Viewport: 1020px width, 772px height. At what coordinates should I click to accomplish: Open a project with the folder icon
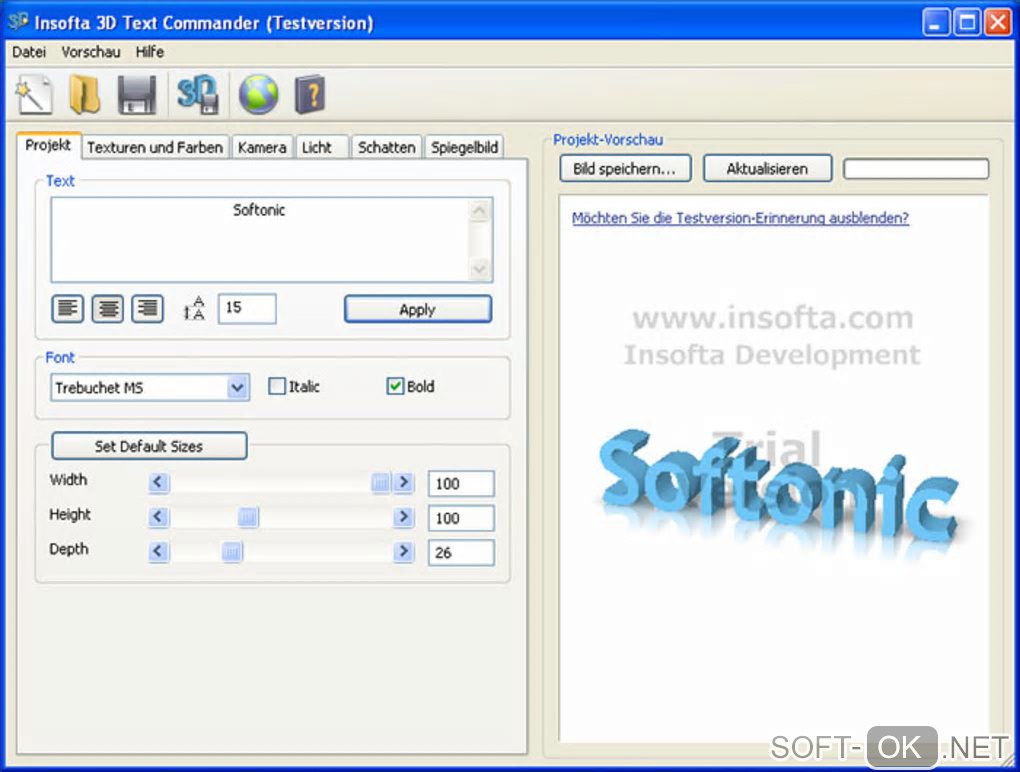[85, 95]
